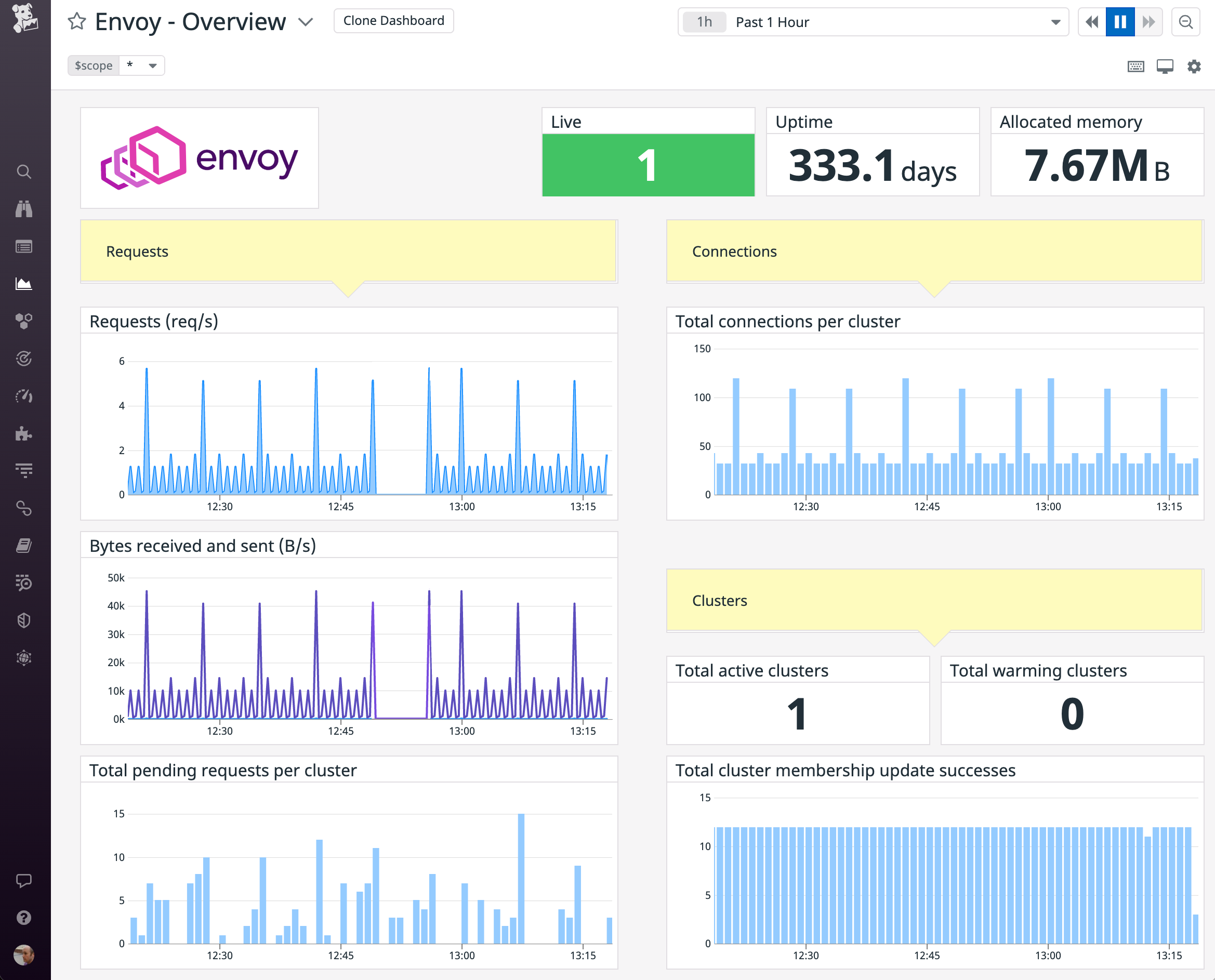Show keyboard shortcuts via the keyboard icon

1135,66
